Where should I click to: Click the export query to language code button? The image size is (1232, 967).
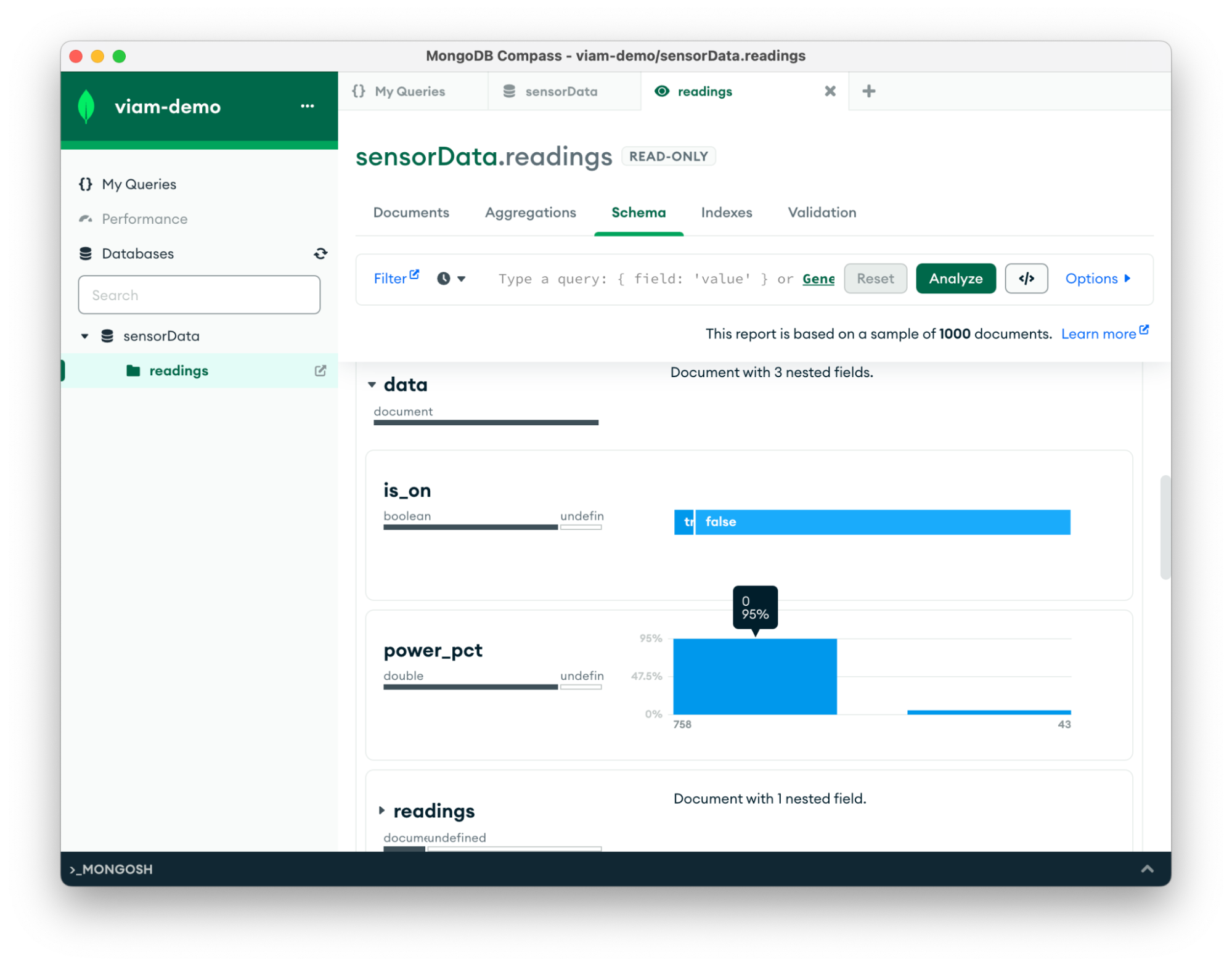tap(1026, 279)
